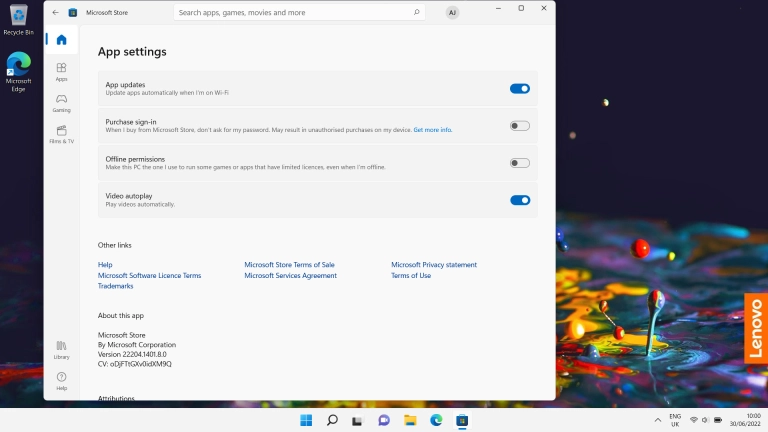Open taskbar Search

(332, 420)
